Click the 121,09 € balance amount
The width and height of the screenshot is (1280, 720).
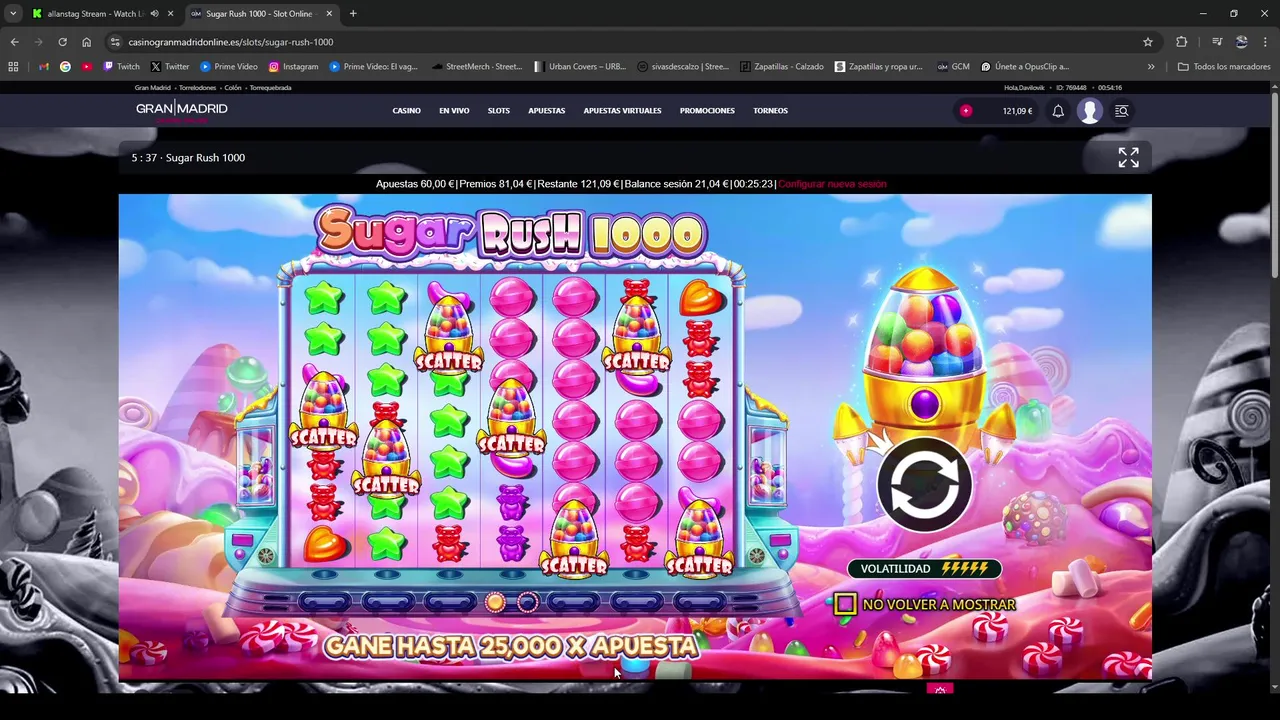click(x=1017, y=111)
